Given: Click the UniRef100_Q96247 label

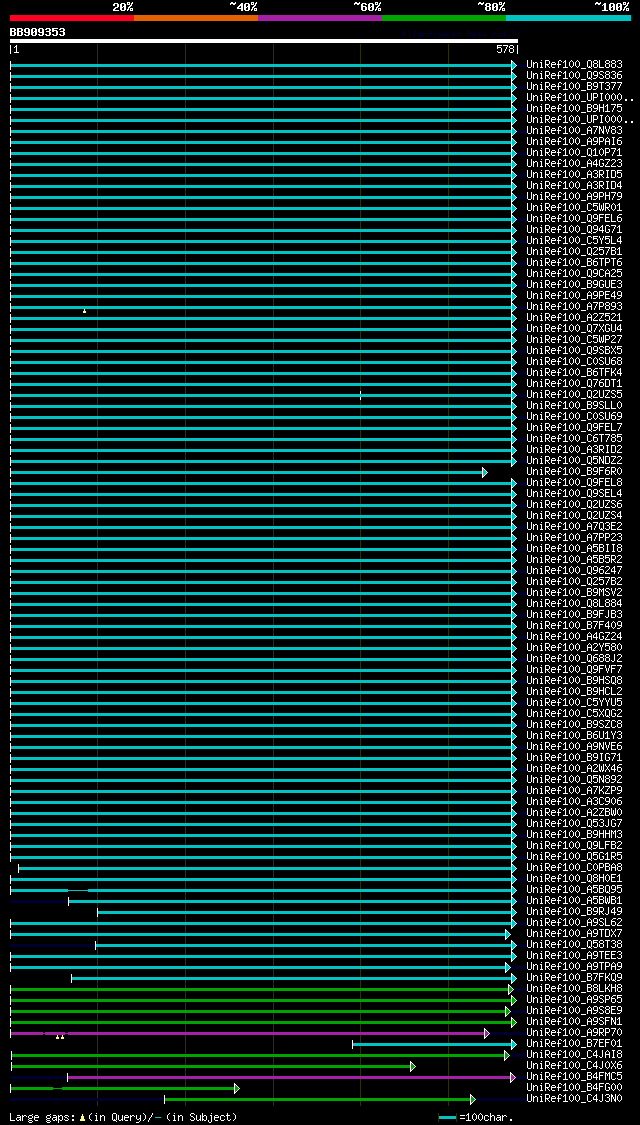Looking at the screenshot, I should coord(574,570).
